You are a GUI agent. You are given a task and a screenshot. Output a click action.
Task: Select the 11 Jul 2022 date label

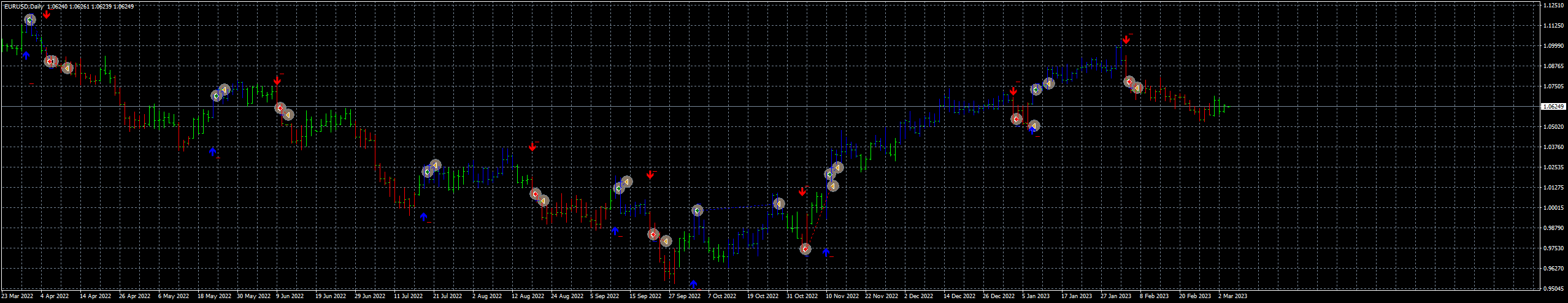408,296
